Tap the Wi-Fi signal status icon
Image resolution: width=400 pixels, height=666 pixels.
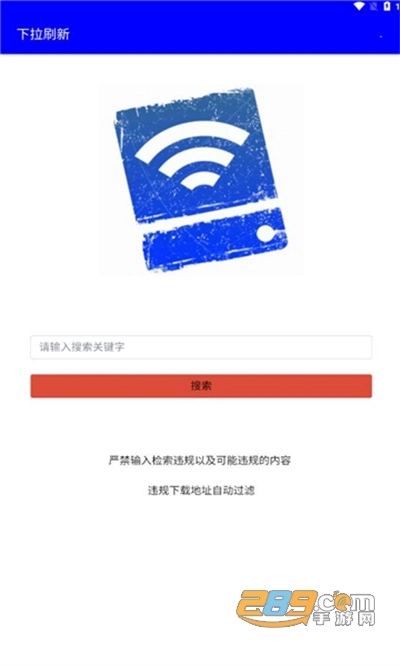360,6
